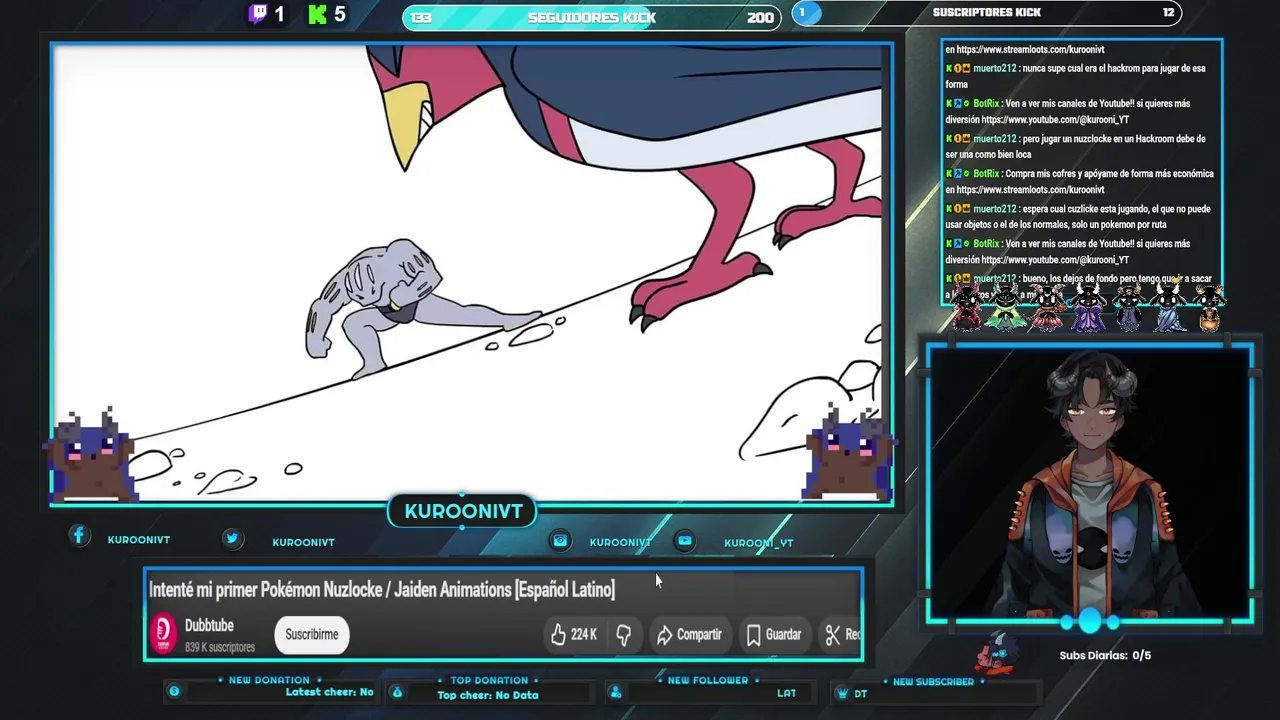Click the 'Subs Diarias: 0/5' counter
Screen dimensions: 1280x720
point(1105,655)
